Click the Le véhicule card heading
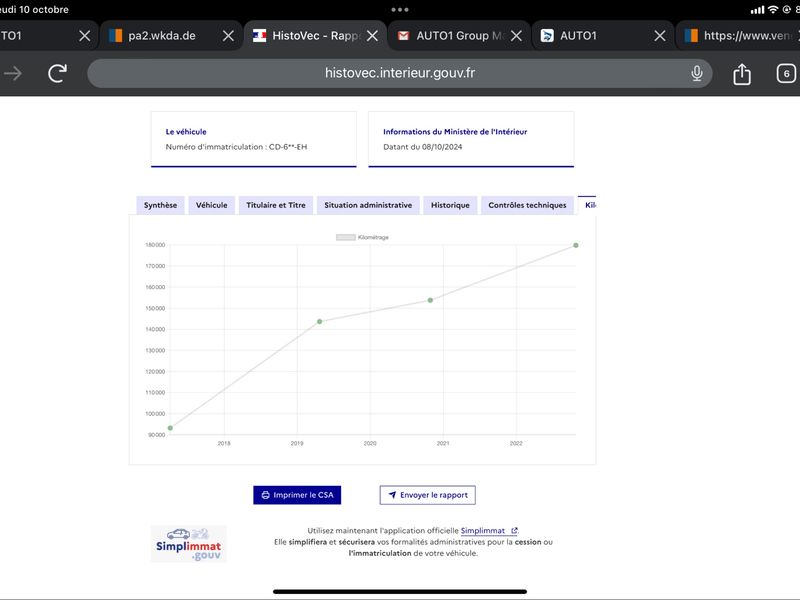The height and width of the screenshot is (600, 800). [186, 132]
